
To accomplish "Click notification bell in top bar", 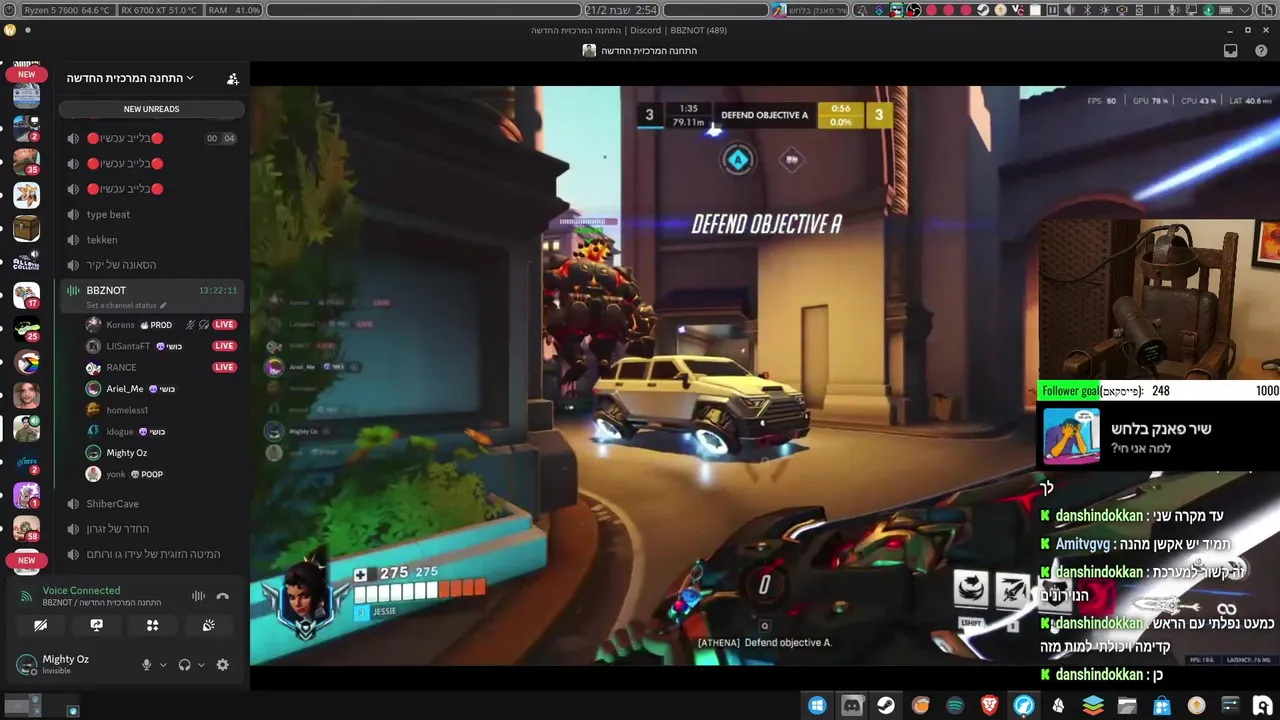I will (862, 10).
